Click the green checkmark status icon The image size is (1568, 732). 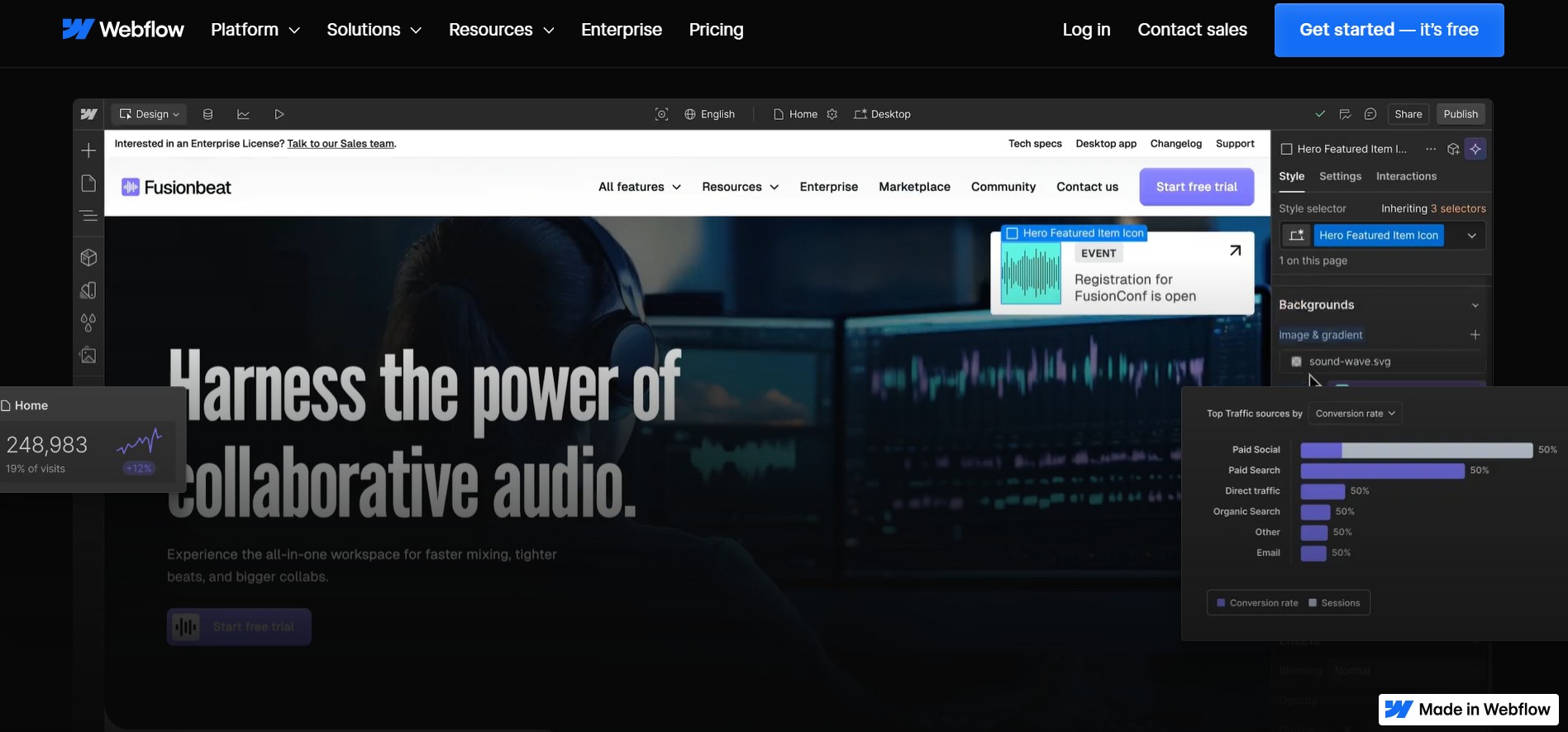pyautogui.click(x=1320, y=114)
